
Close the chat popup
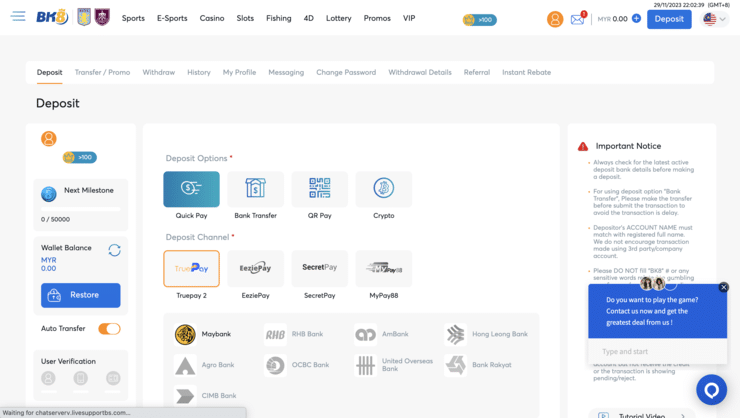tap(723, 287)
